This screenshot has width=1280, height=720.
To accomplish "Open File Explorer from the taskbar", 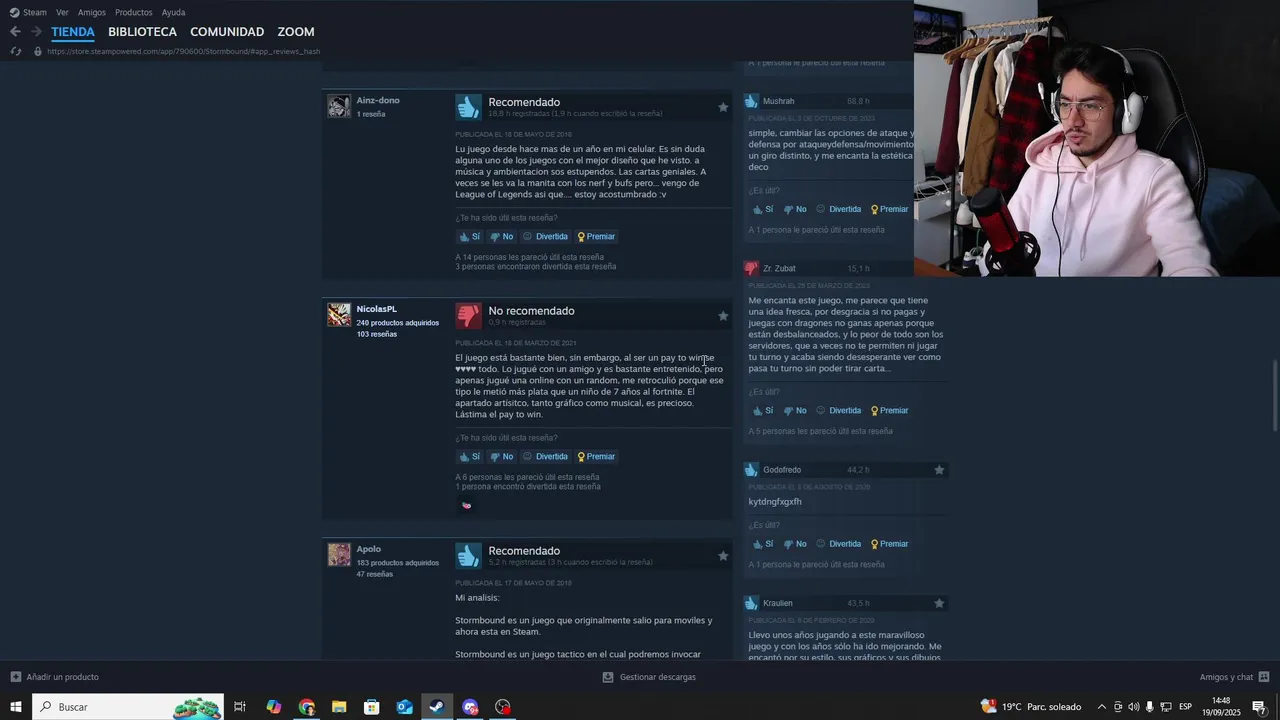I will pyautogui.click(x=339, y=707).
